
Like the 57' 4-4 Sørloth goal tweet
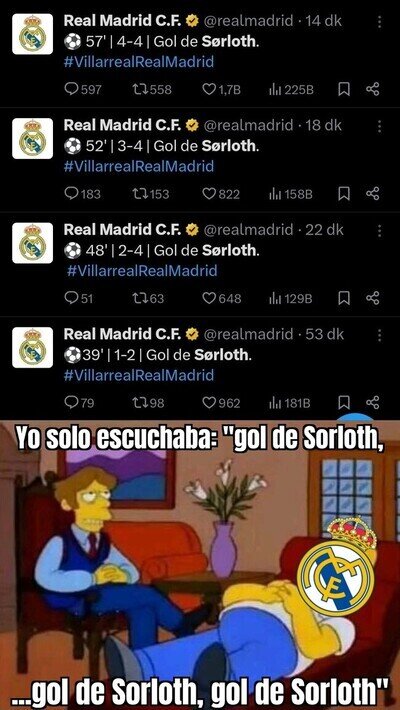point(221,90)
